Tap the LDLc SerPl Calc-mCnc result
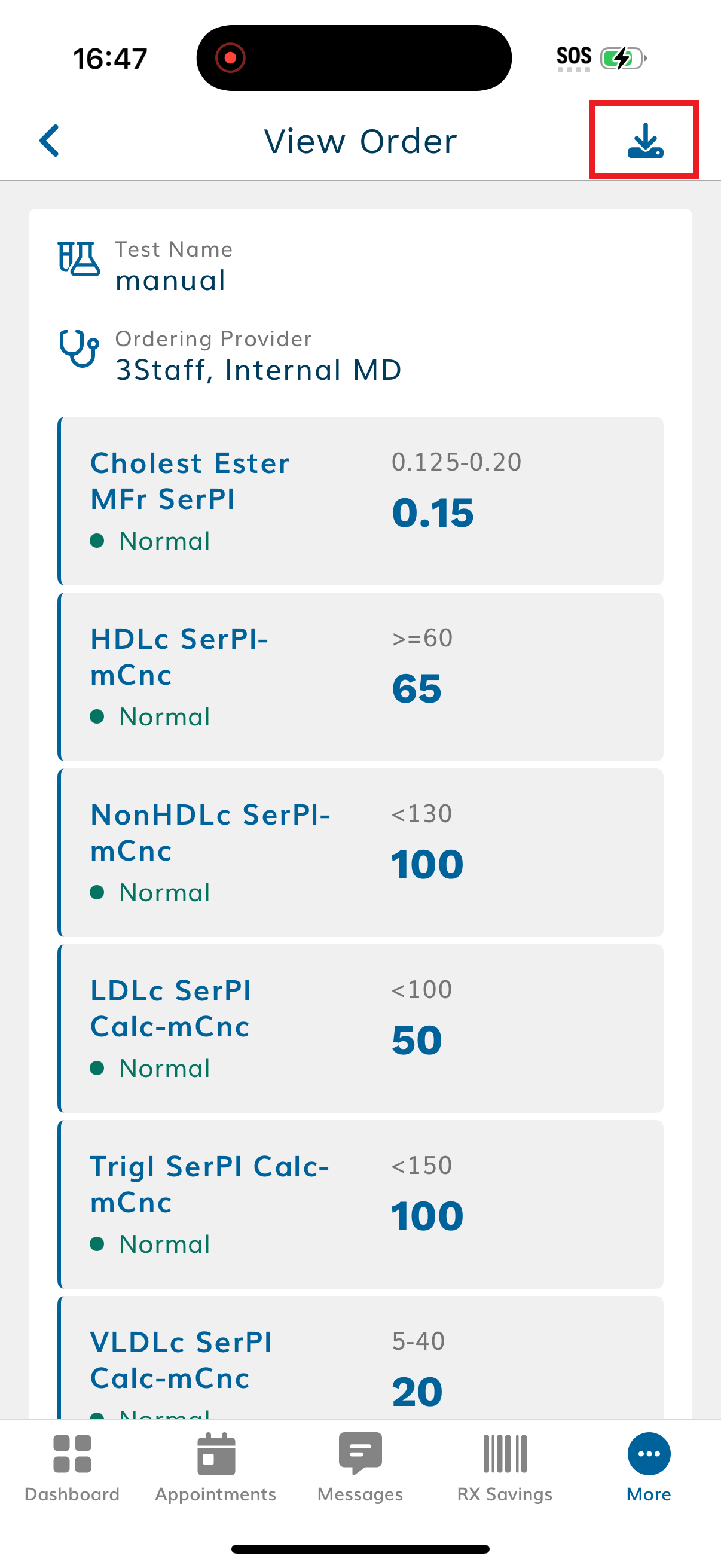 click(x=360, y=1028)
